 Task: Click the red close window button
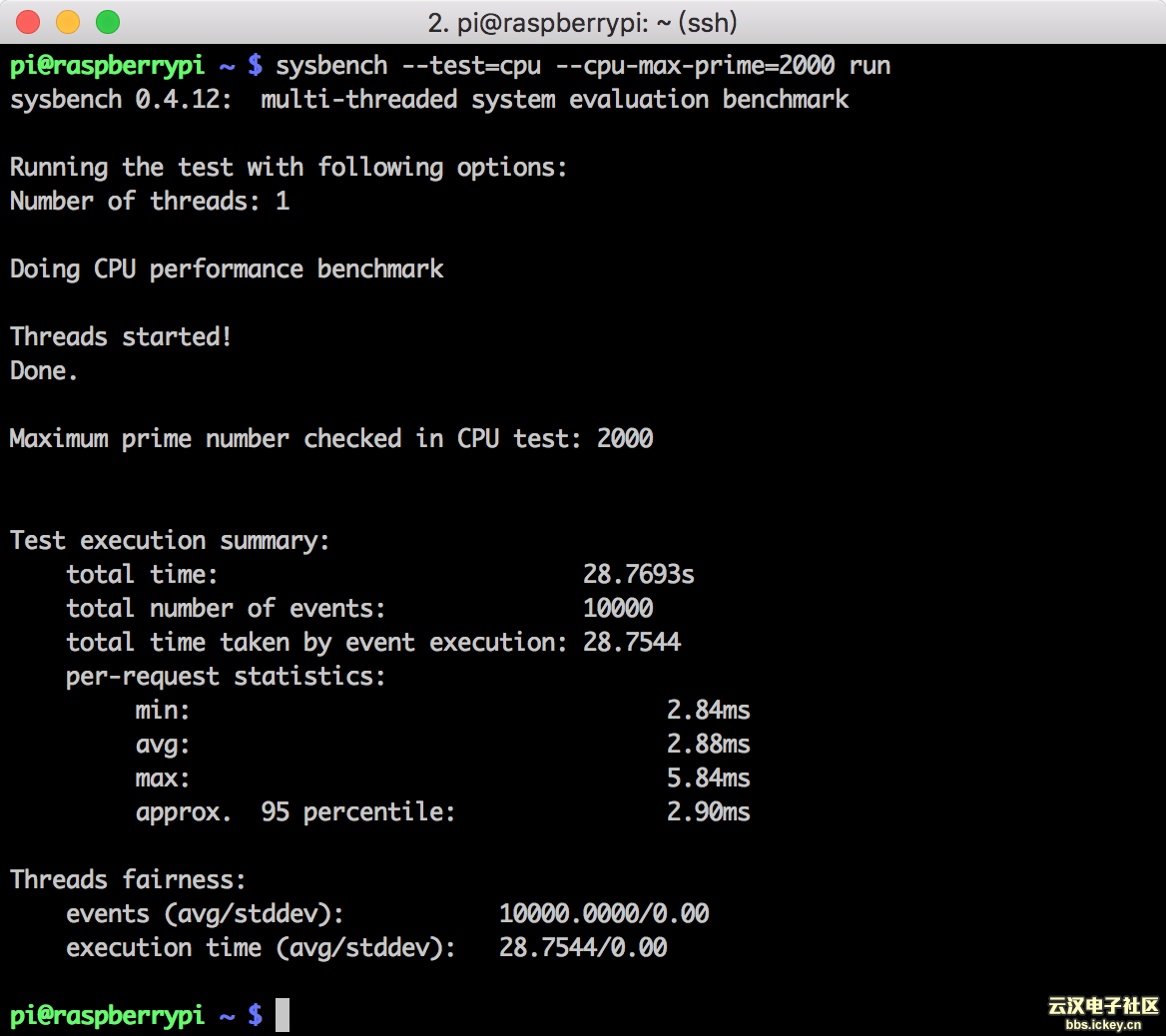[28, 22]
